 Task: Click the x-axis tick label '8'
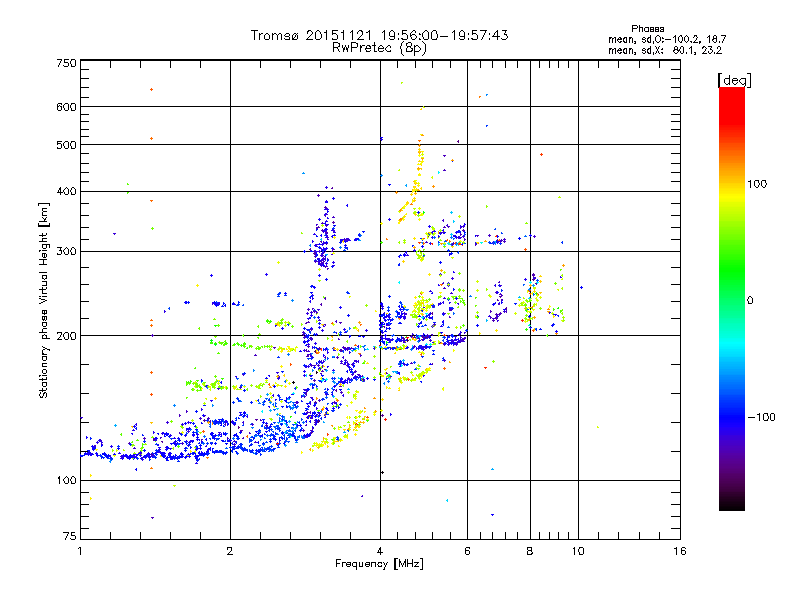point(530,551)
